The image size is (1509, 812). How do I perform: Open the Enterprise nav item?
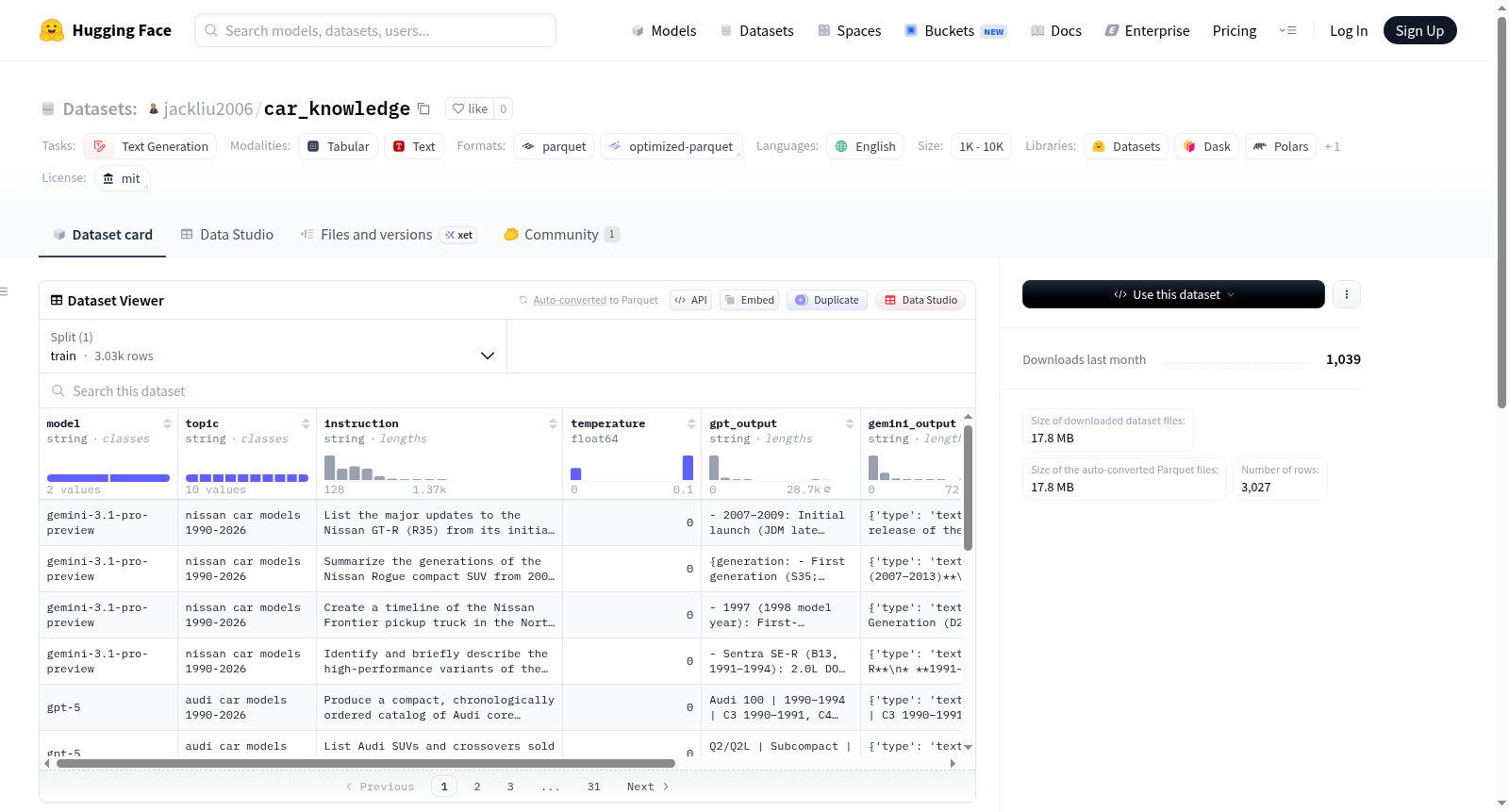(x=1147, y=30)
